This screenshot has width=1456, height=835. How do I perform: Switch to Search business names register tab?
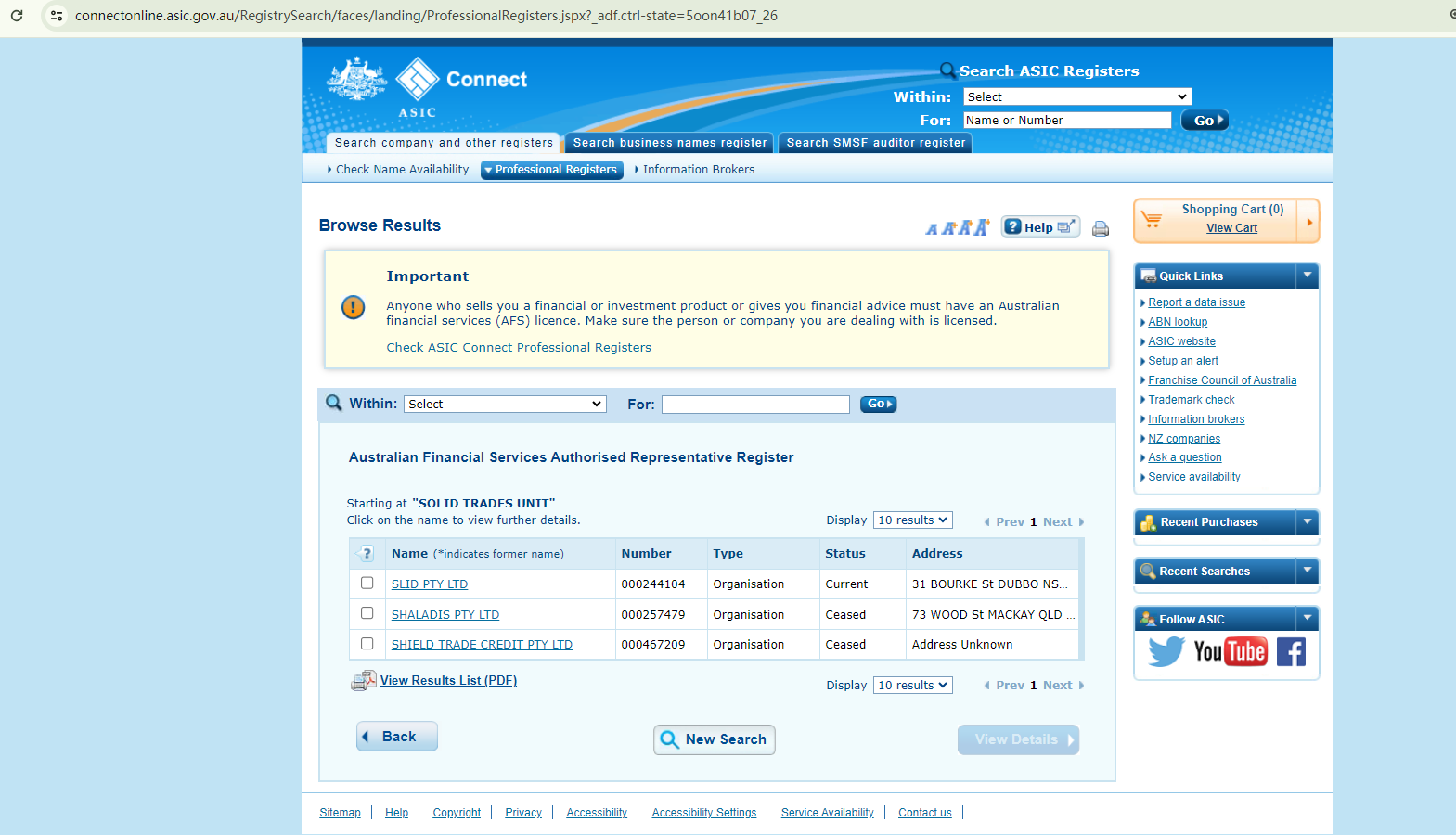coord(670,143)
